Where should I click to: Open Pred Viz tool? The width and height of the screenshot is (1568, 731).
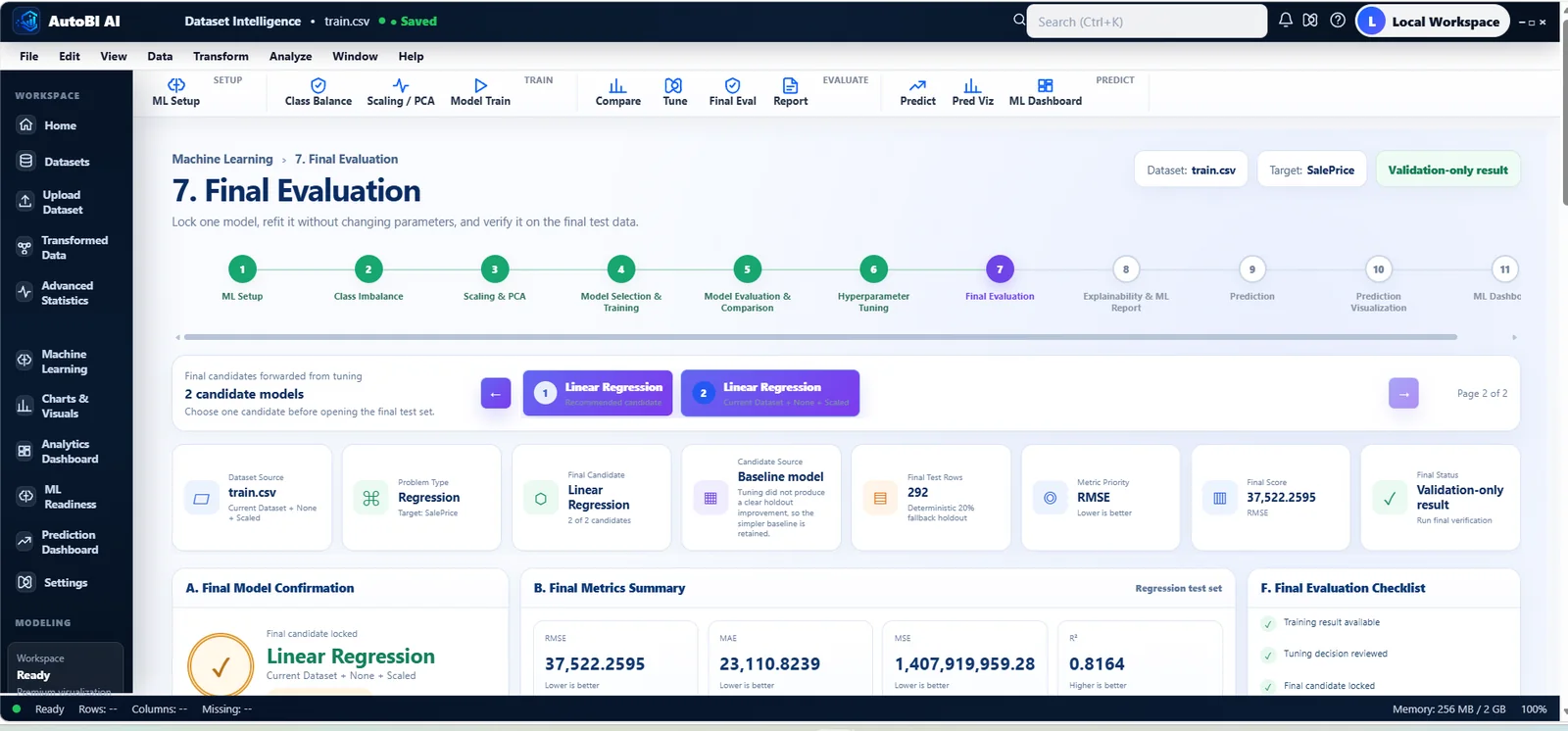click(x=972, y=92)
